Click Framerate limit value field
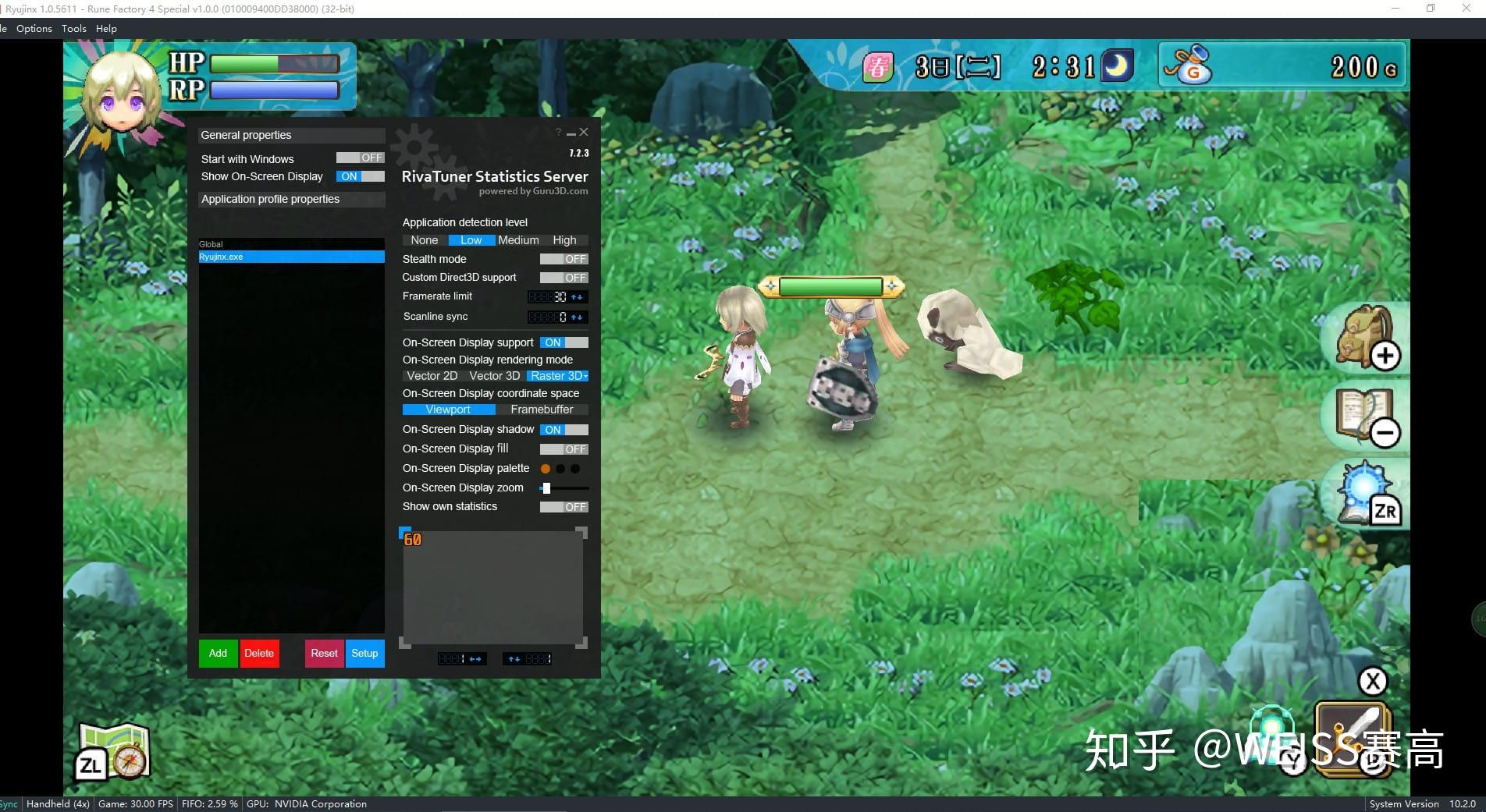Screen dimensions: 1486x812 pos(547,297)
